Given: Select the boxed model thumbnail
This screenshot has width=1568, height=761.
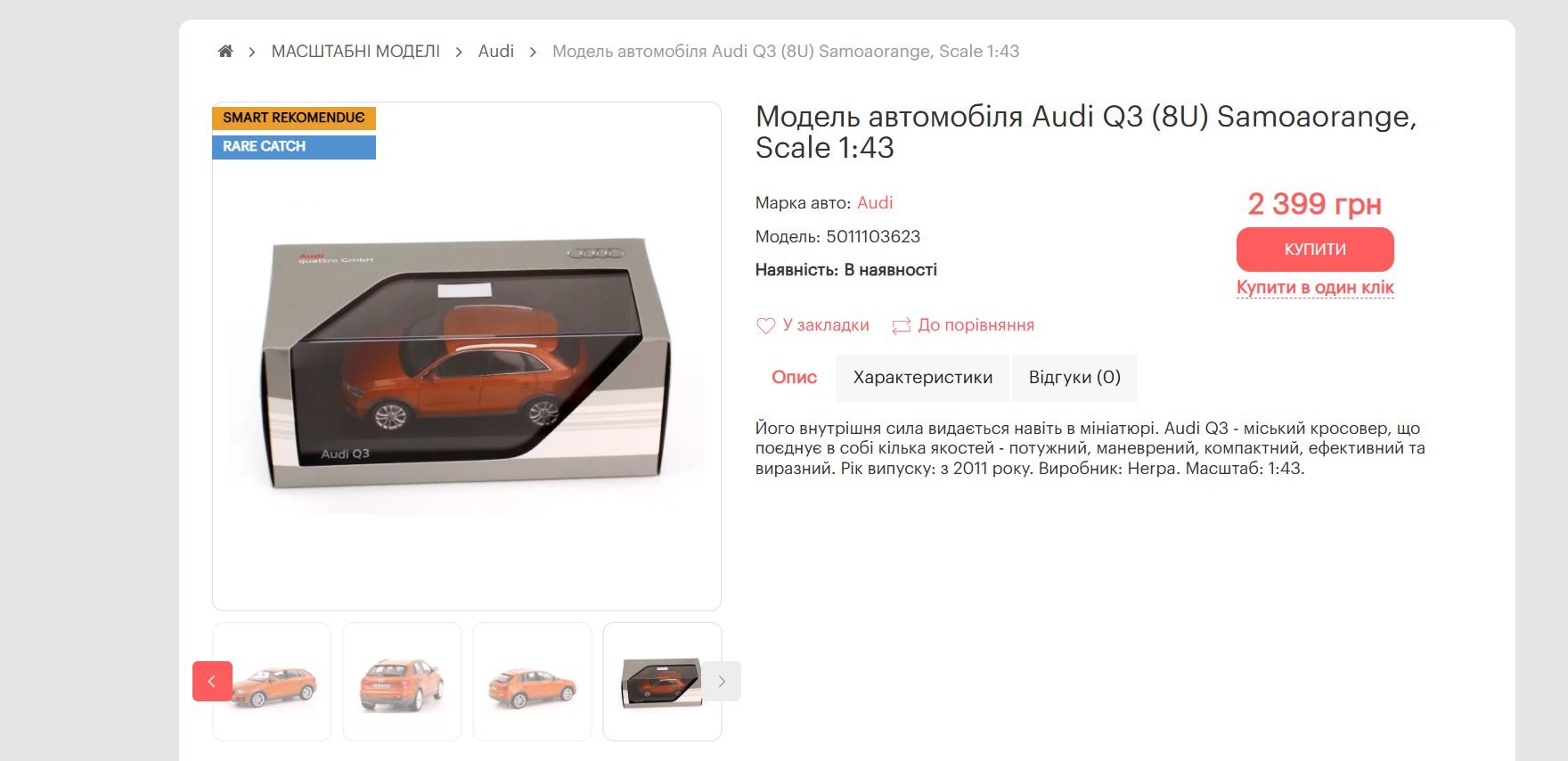Looking at the screenshot, I should 662,682.
